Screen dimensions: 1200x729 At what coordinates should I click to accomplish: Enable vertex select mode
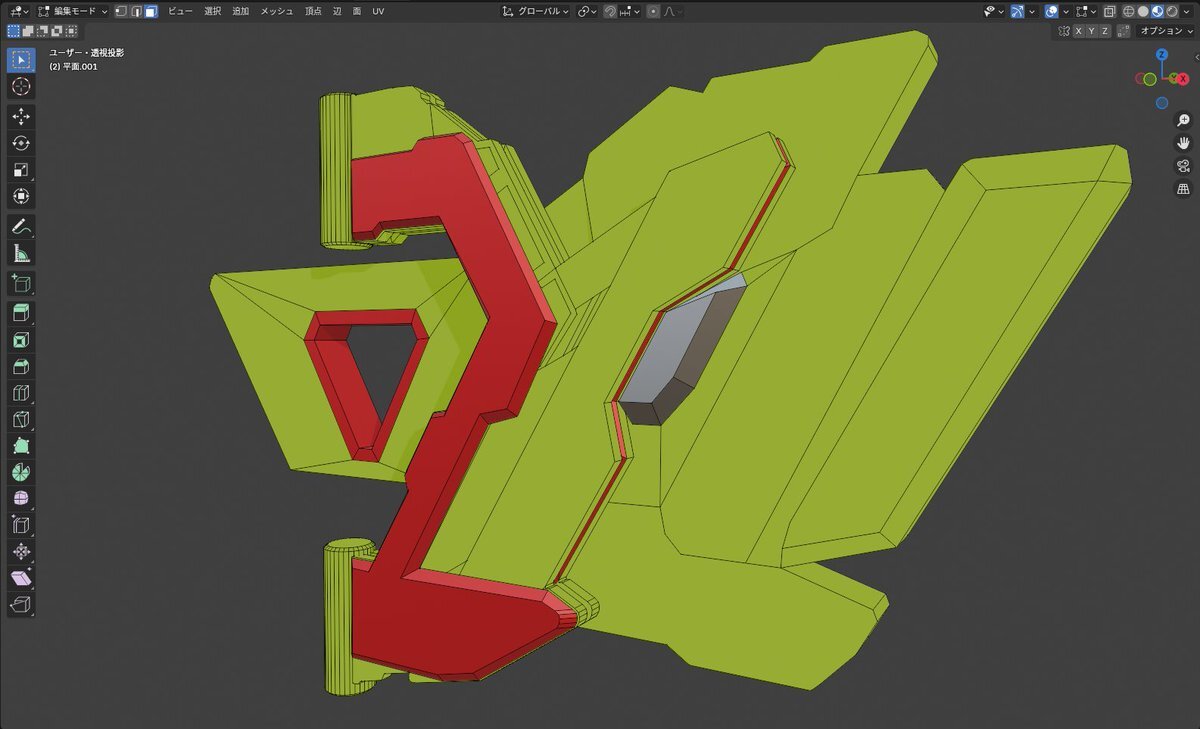(x=120, y=11)
